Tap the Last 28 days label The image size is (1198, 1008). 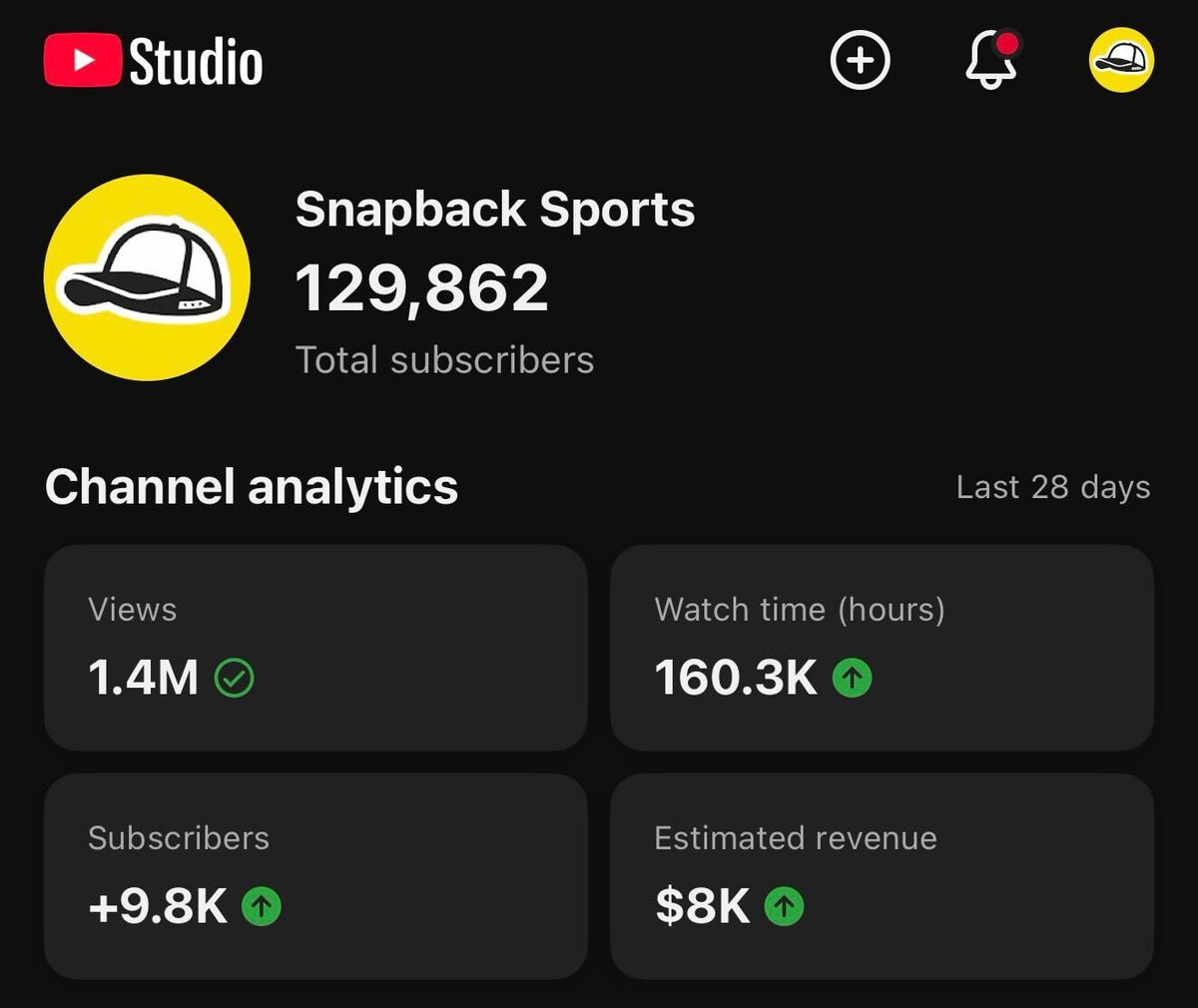click(x=1053, y=487)
